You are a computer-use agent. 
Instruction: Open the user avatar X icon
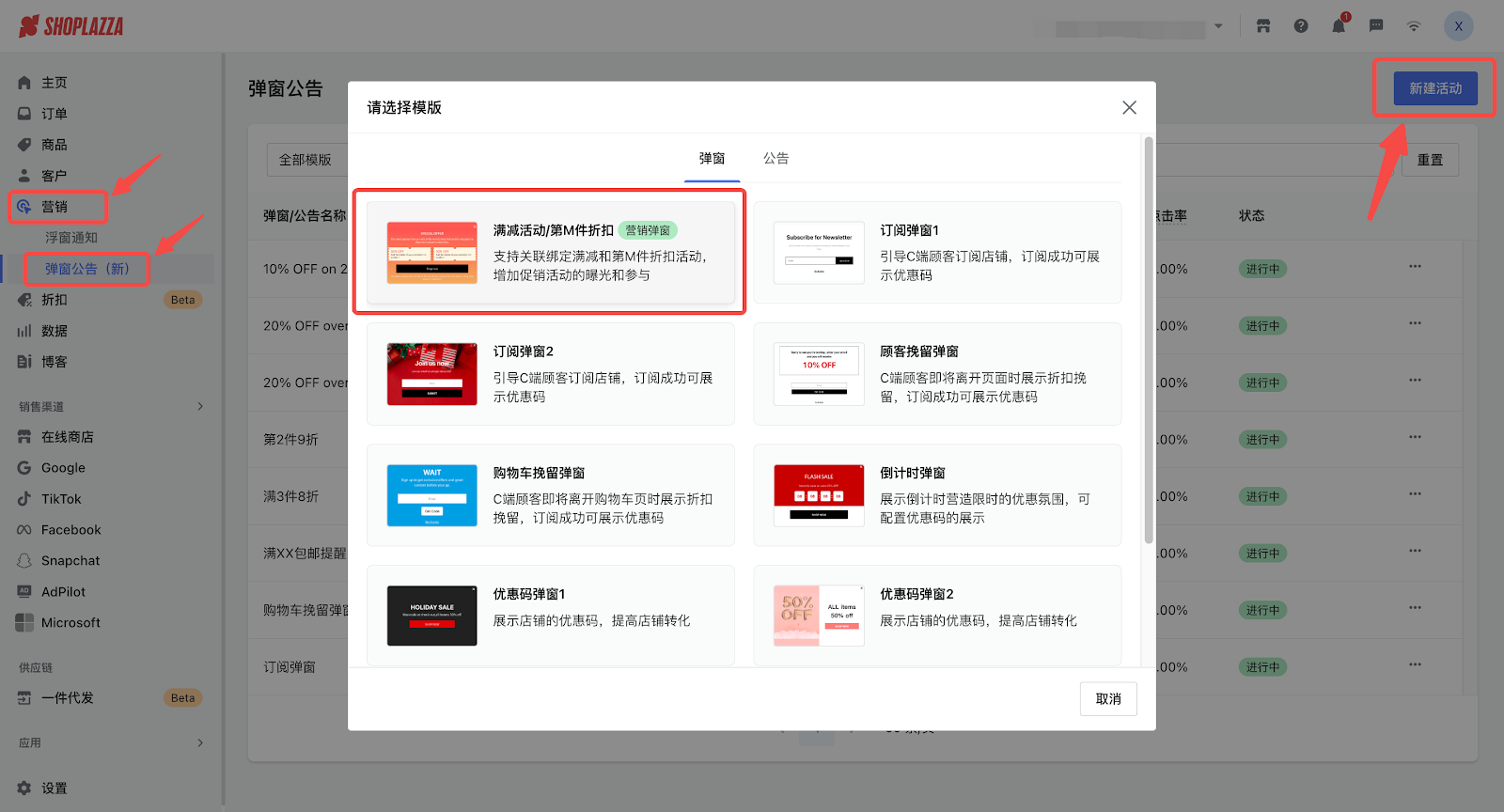click(1458, 26)
